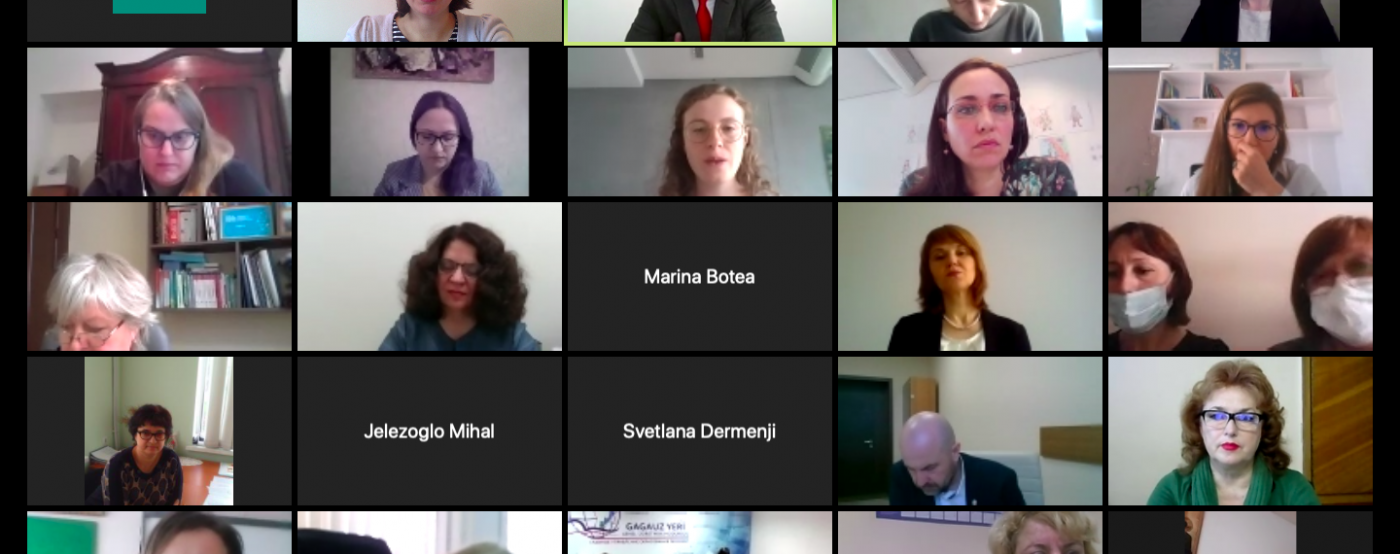This screenshot has height=554, width=1400.
Task: Select the woman in black blazer
Action: tap(970, 276)
